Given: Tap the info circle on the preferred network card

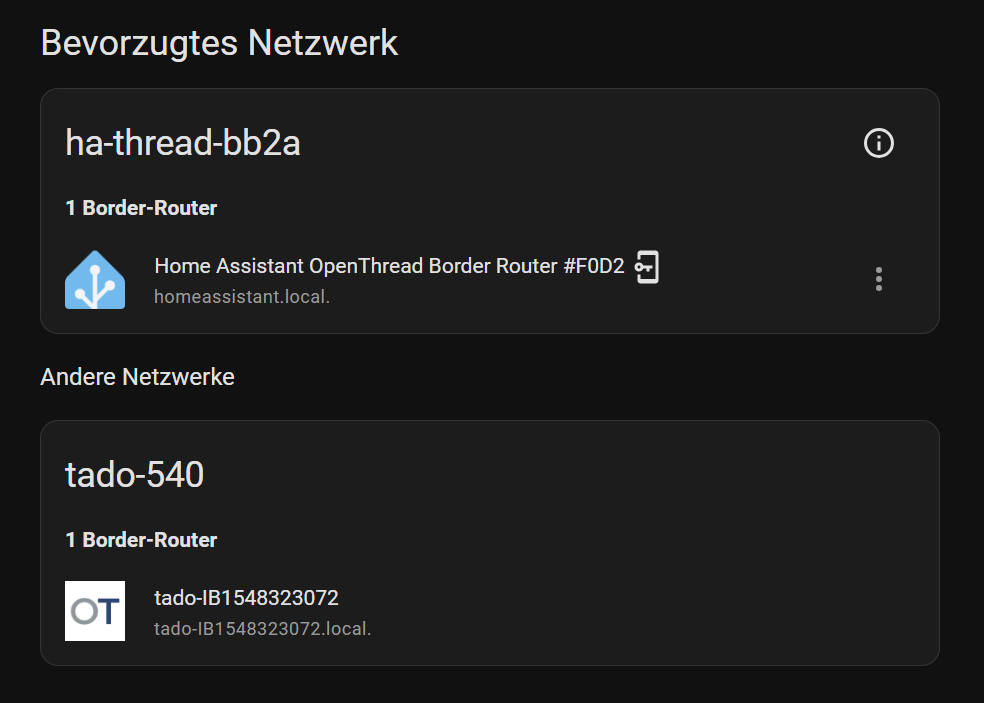Looking at the screenshot, I should point(878,143).
